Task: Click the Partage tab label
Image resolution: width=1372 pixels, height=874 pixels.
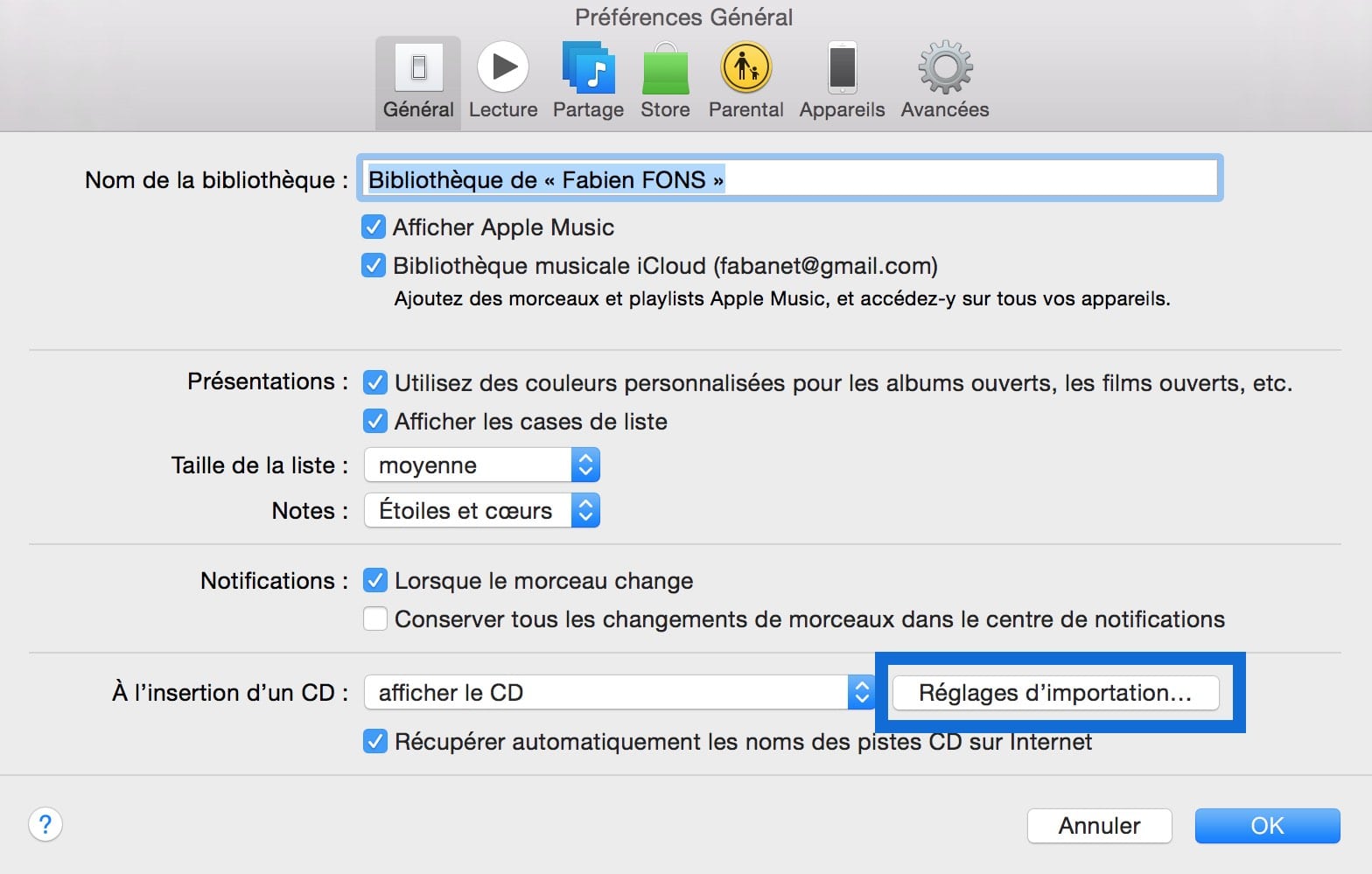Action: 588,109
